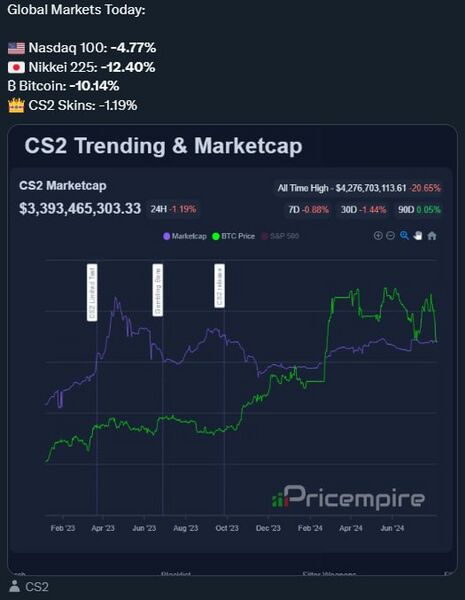
Task: Select the magnifier selection zoom tool
Action: coord(404,236)
